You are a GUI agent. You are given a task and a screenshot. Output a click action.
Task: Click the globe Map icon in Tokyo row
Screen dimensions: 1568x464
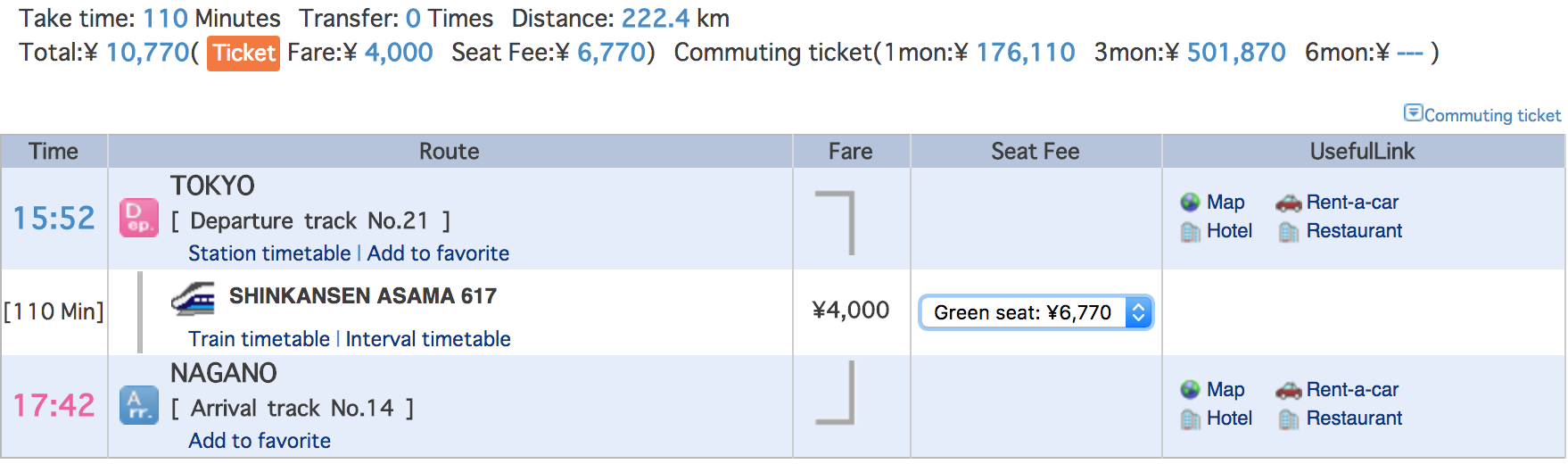1190,203
